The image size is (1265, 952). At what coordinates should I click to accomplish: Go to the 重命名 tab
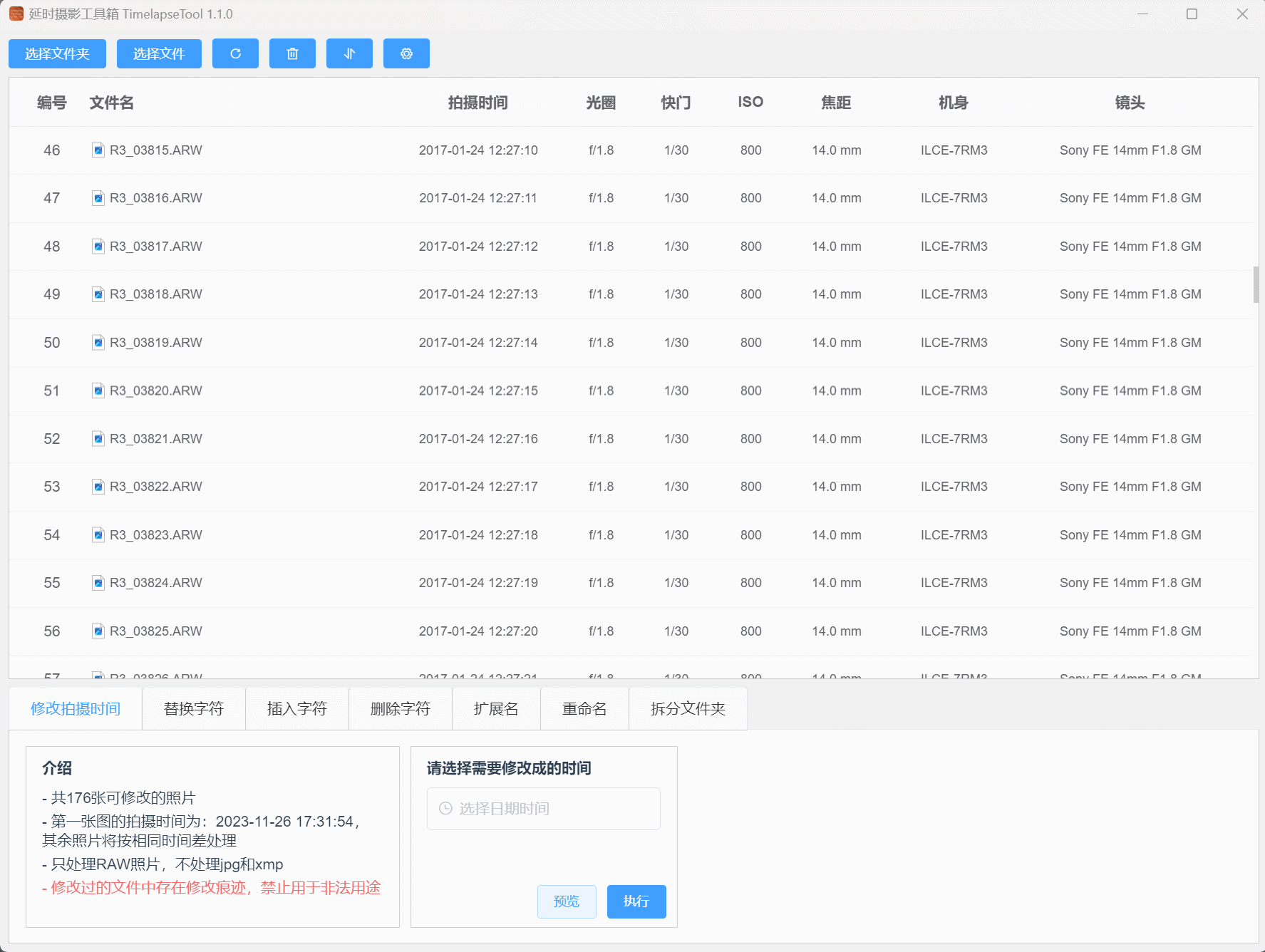coord(584,708)
